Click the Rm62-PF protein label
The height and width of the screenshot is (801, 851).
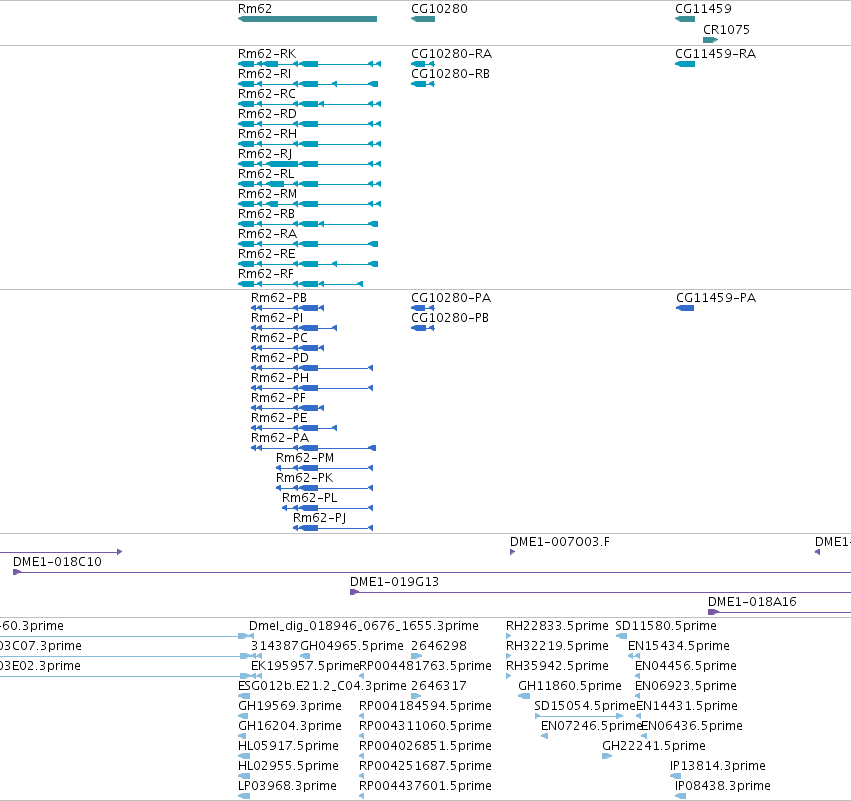point(278,398)
